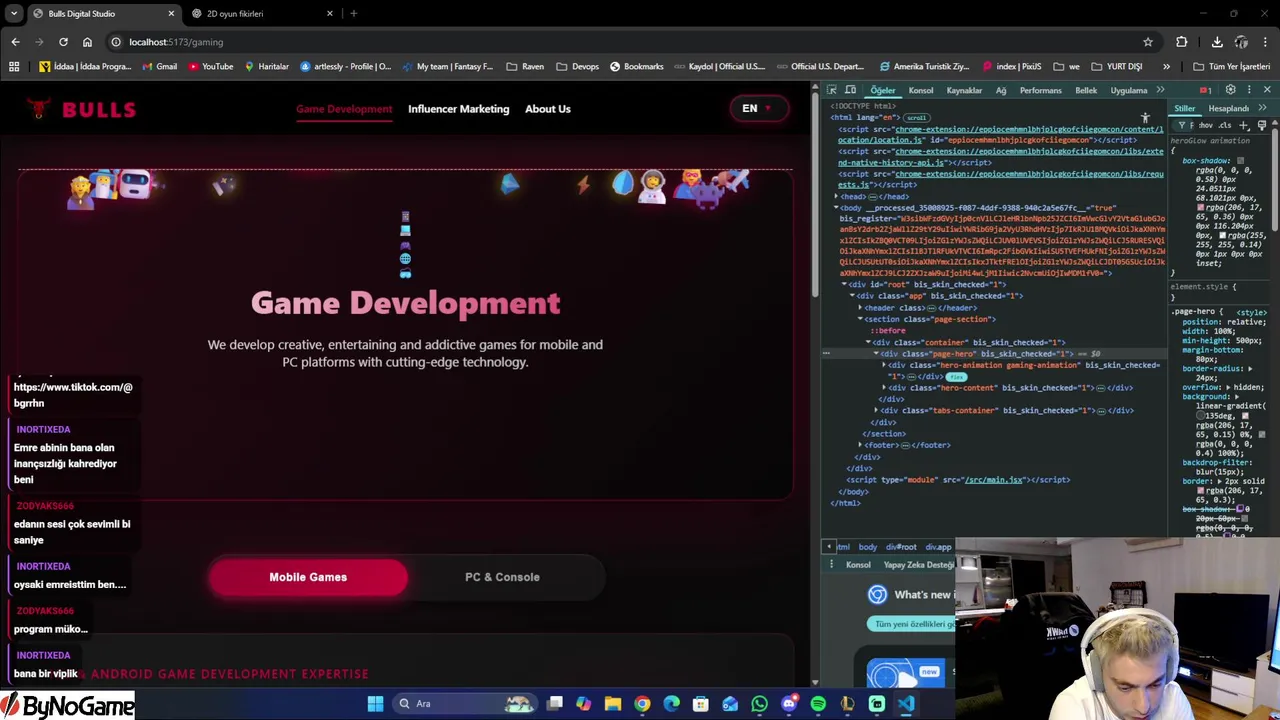Open the Chrome extensions puzzle icon
This screenshot has height=720, width=1280.
[1182, 42]
